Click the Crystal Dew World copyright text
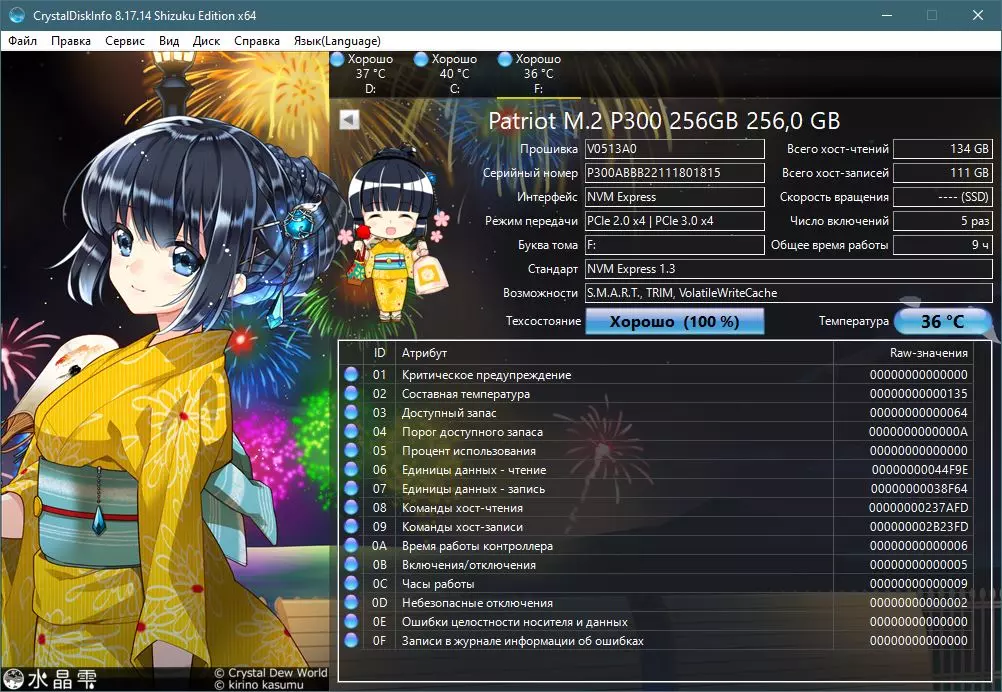This screenshot has width=1002, height=692. pos(270,672)
